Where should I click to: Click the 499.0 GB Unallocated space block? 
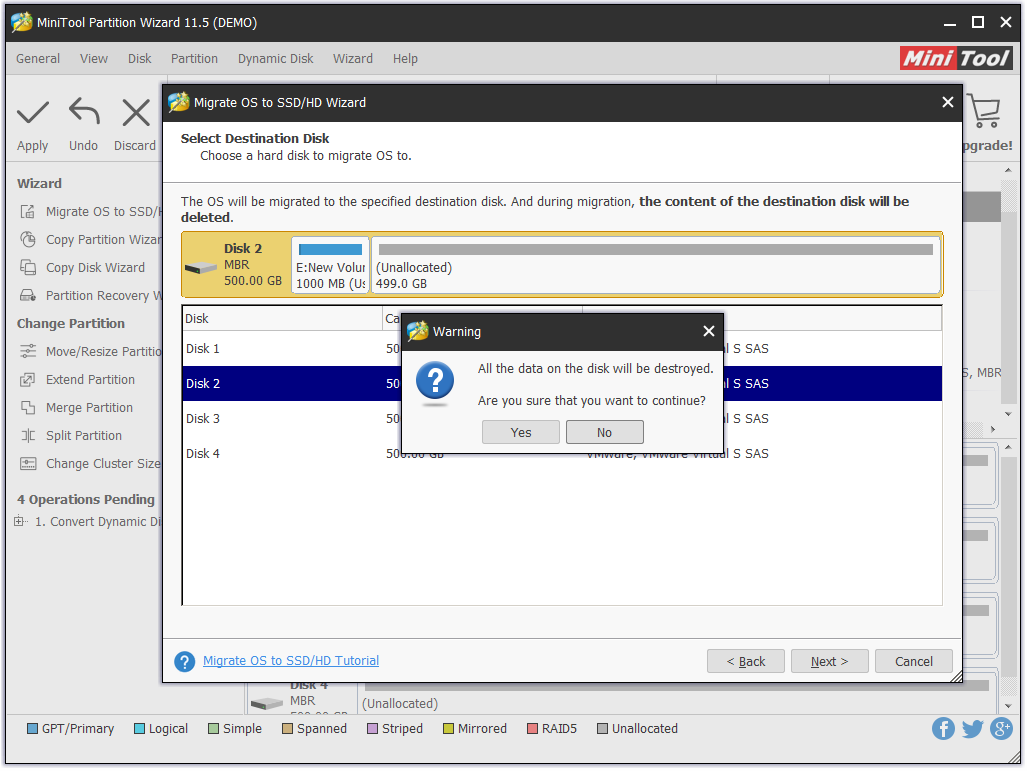(656, 265)
